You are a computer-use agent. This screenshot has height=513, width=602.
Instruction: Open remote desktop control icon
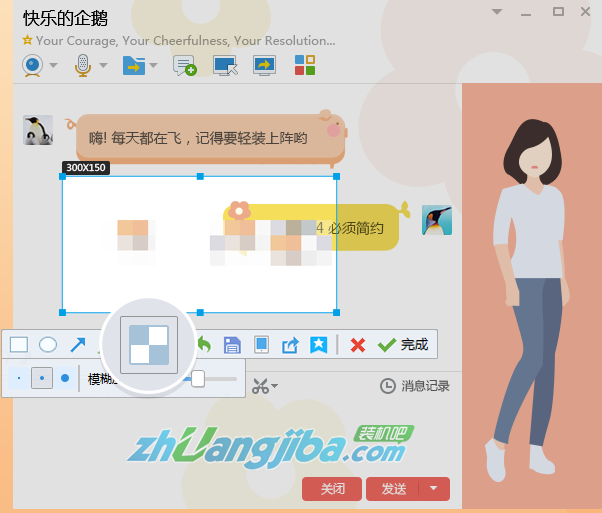(x=225, y=65)
